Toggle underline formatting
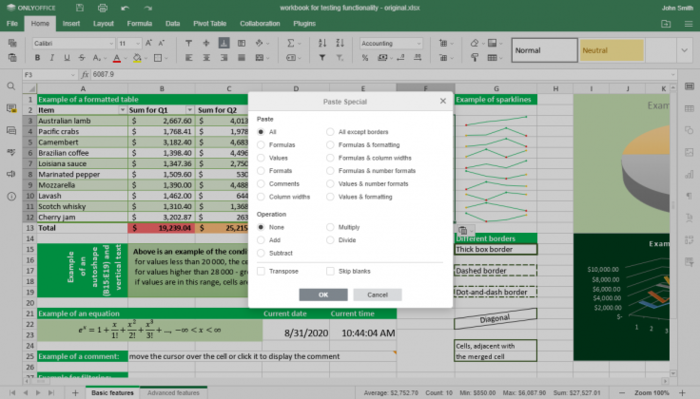This screenshot has width=700, height=399. 67,58
